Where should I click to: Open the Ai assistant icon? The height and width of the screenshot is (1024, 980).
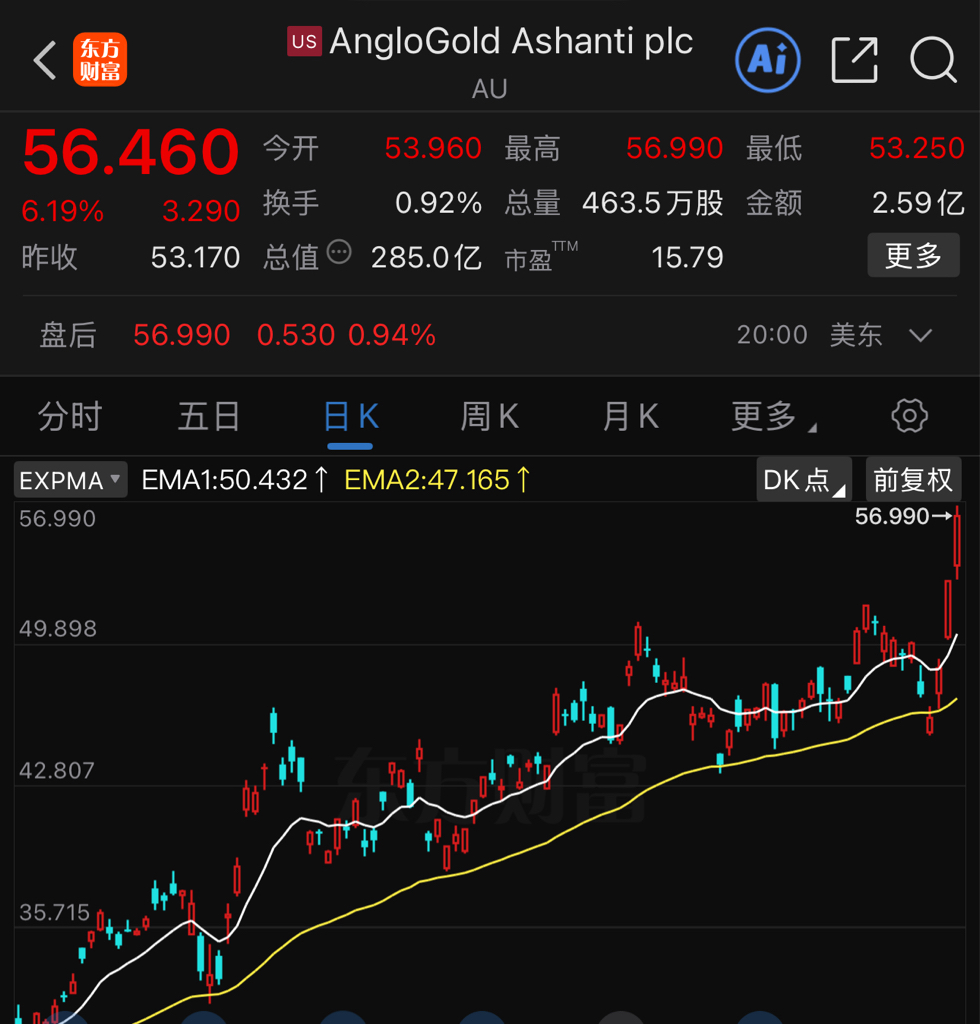coord(768,60)
